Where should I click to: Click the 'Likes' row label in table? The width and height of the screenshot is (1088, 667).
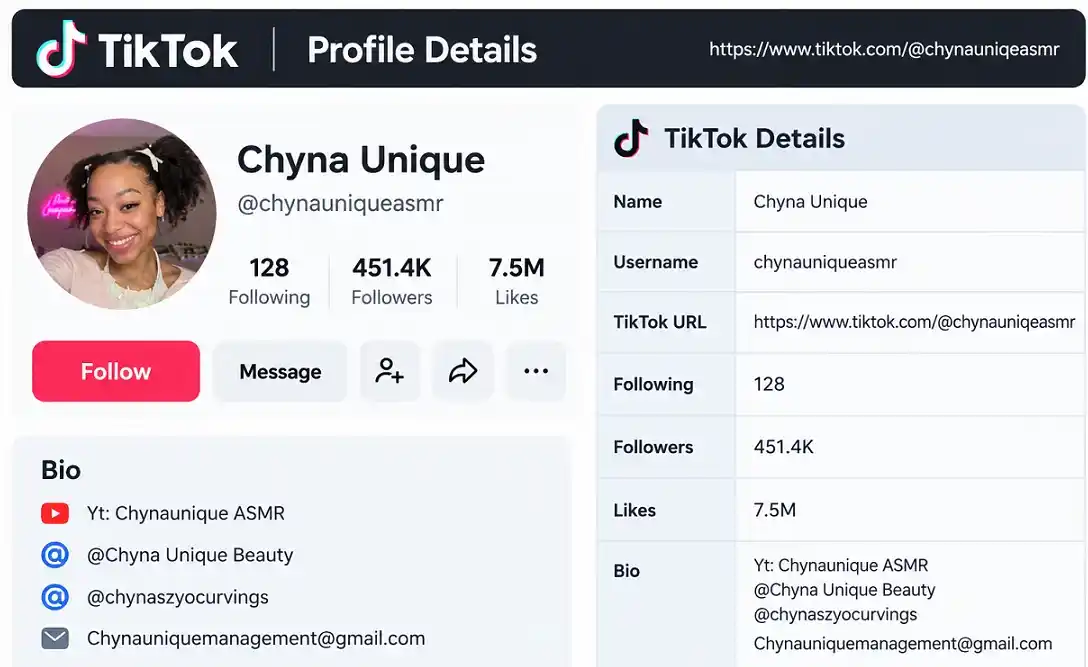[x=634, y=510]
